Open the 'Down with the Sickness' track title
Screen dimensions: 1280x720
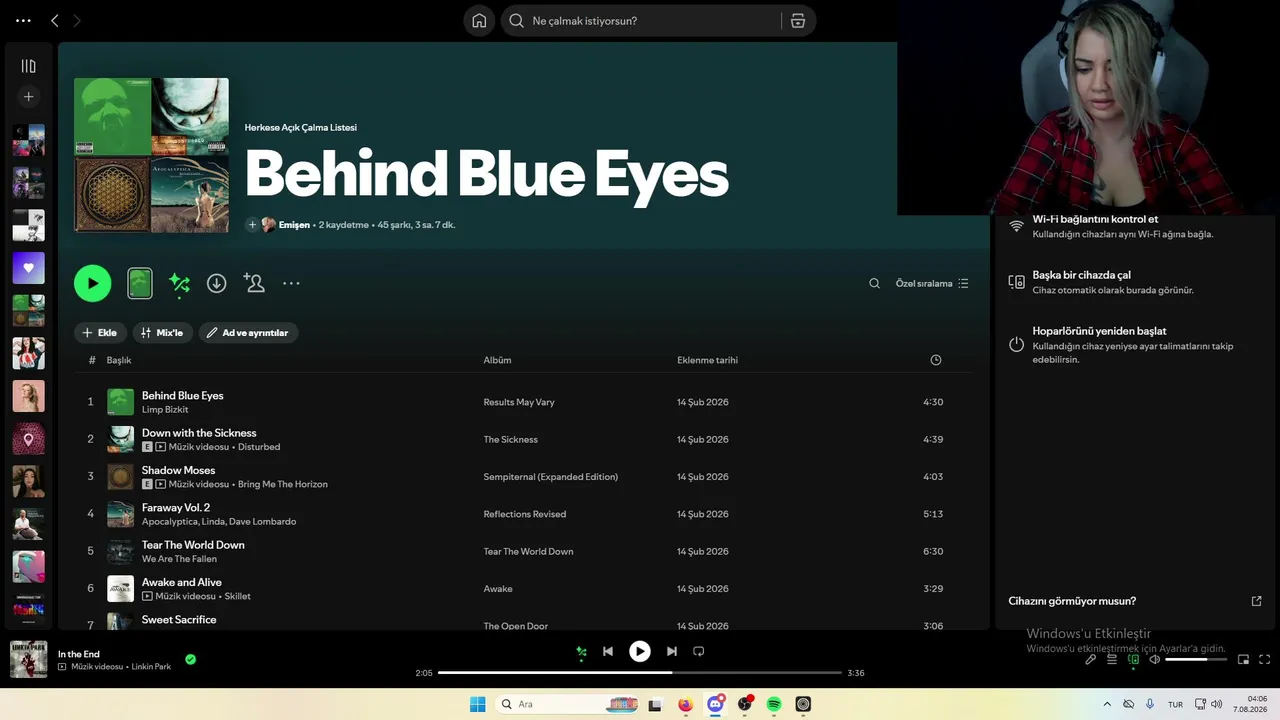pos(199,433)
